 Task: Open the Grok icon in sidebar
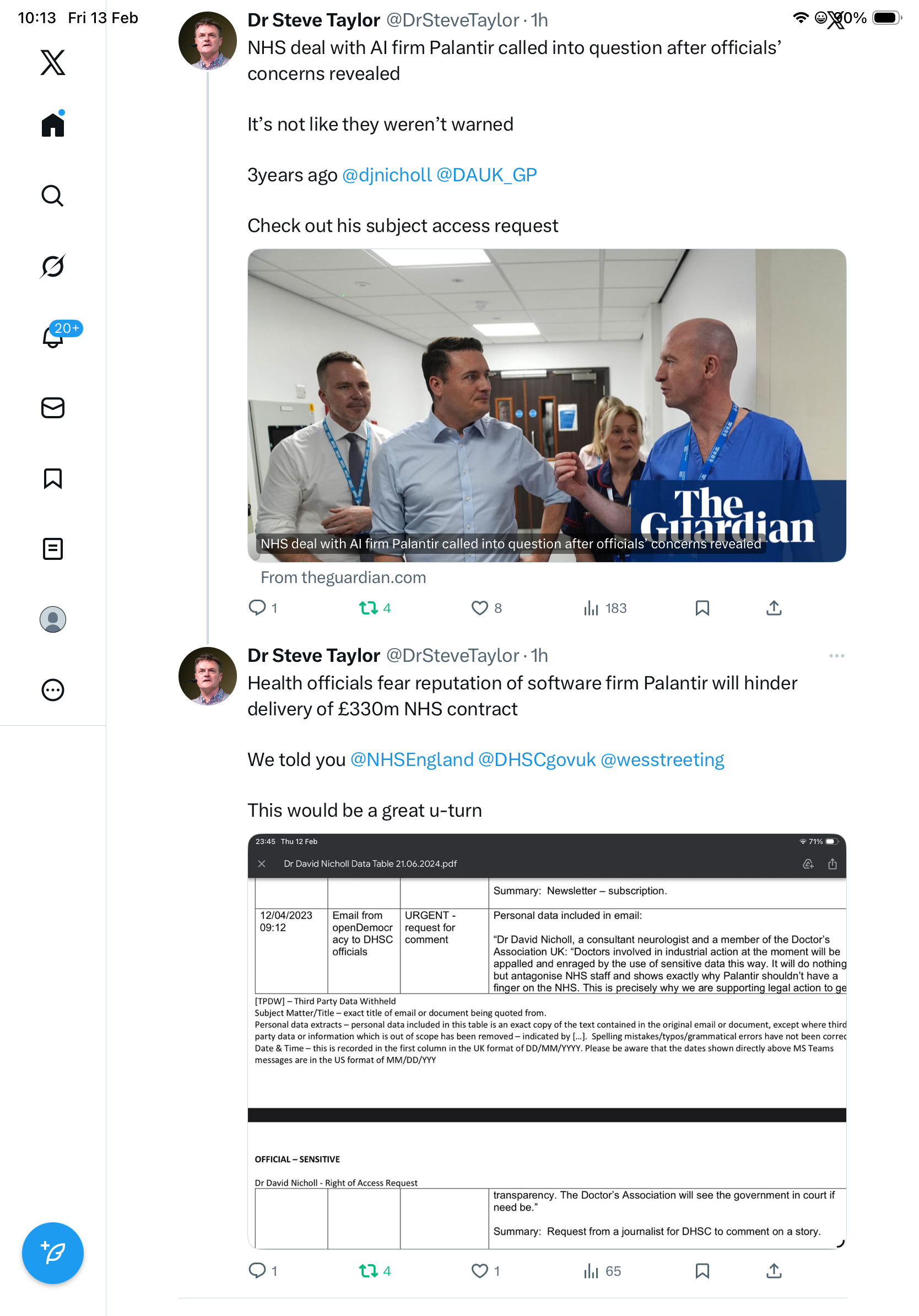click(53, 266)
